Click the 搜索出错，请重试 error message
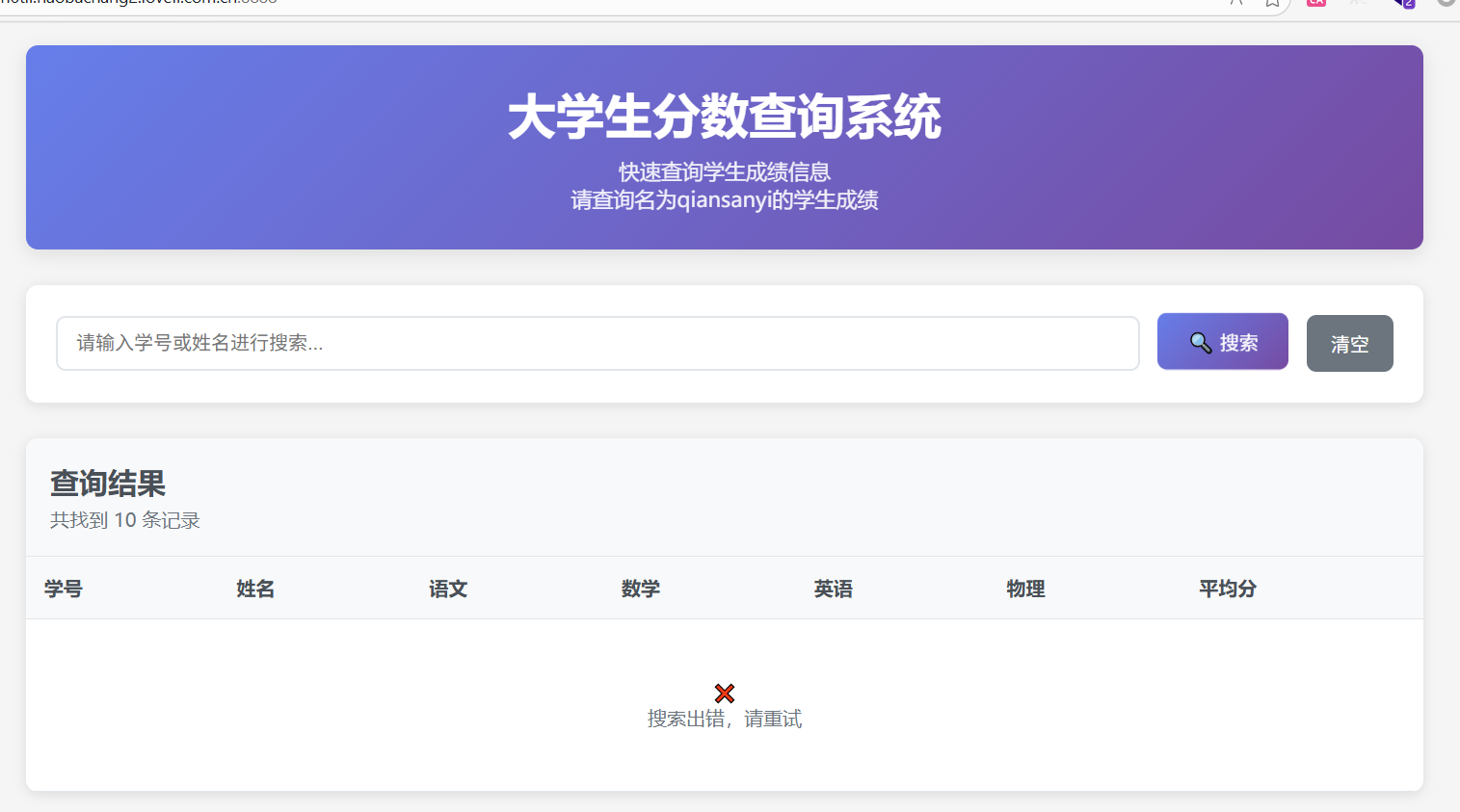1460x812 pixels. click(x=725, y=719)
